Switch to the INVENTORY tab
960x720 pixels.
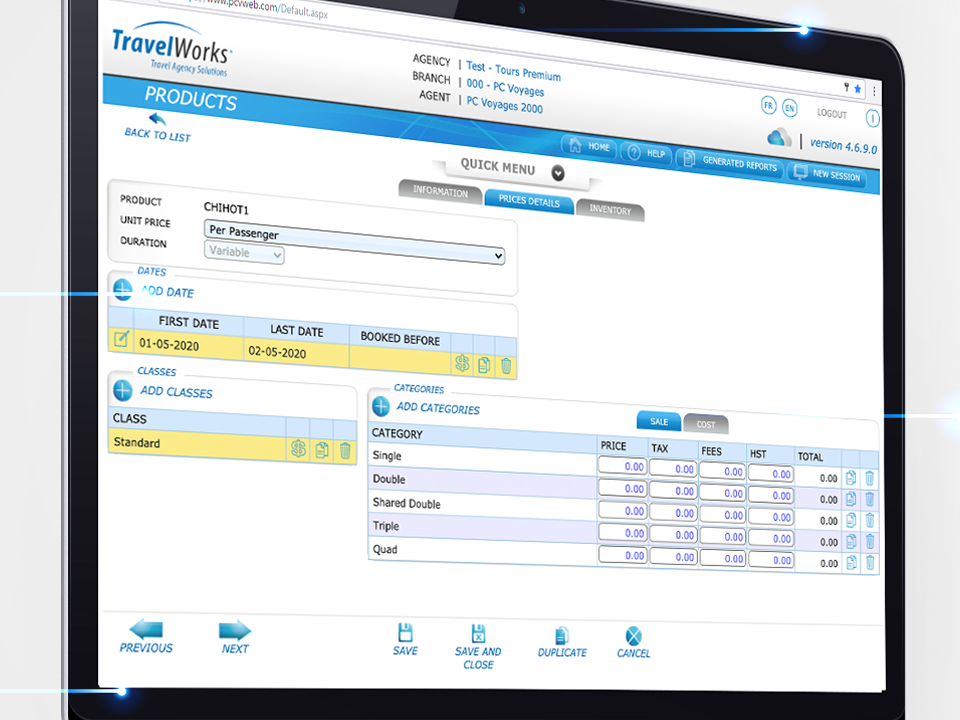610,211
